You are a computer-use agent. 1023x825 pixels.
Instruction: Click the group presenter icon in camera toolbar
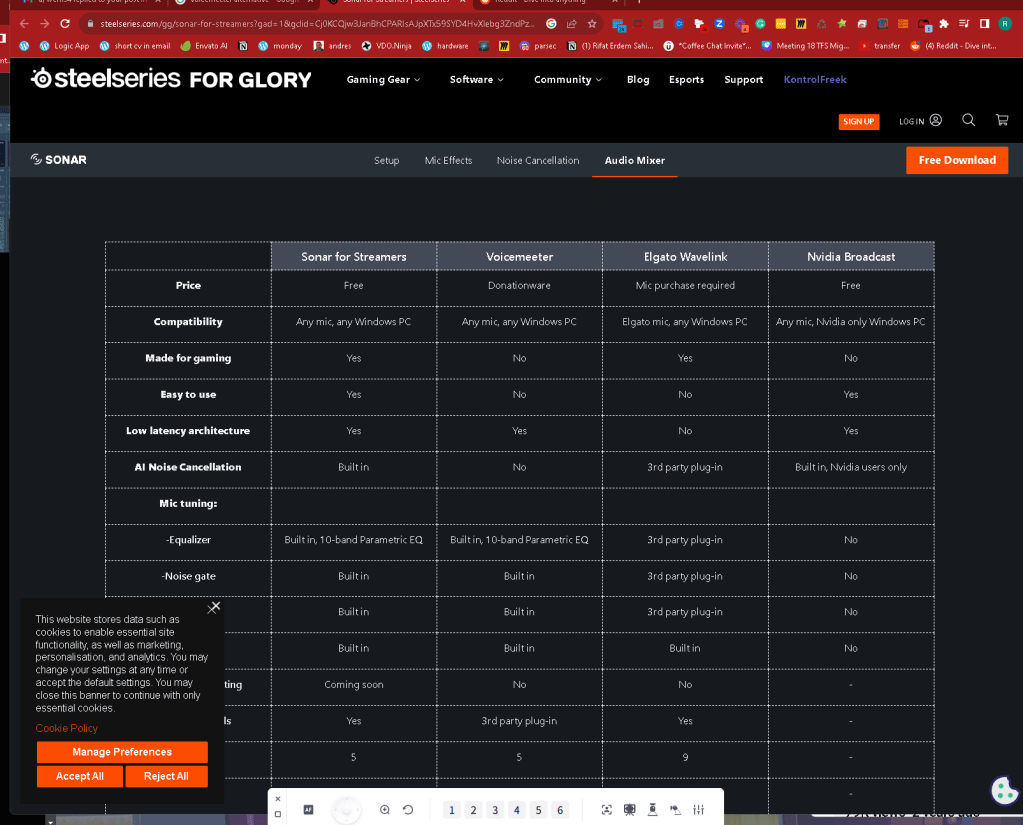pyautogui.click(x=630, y=809)
